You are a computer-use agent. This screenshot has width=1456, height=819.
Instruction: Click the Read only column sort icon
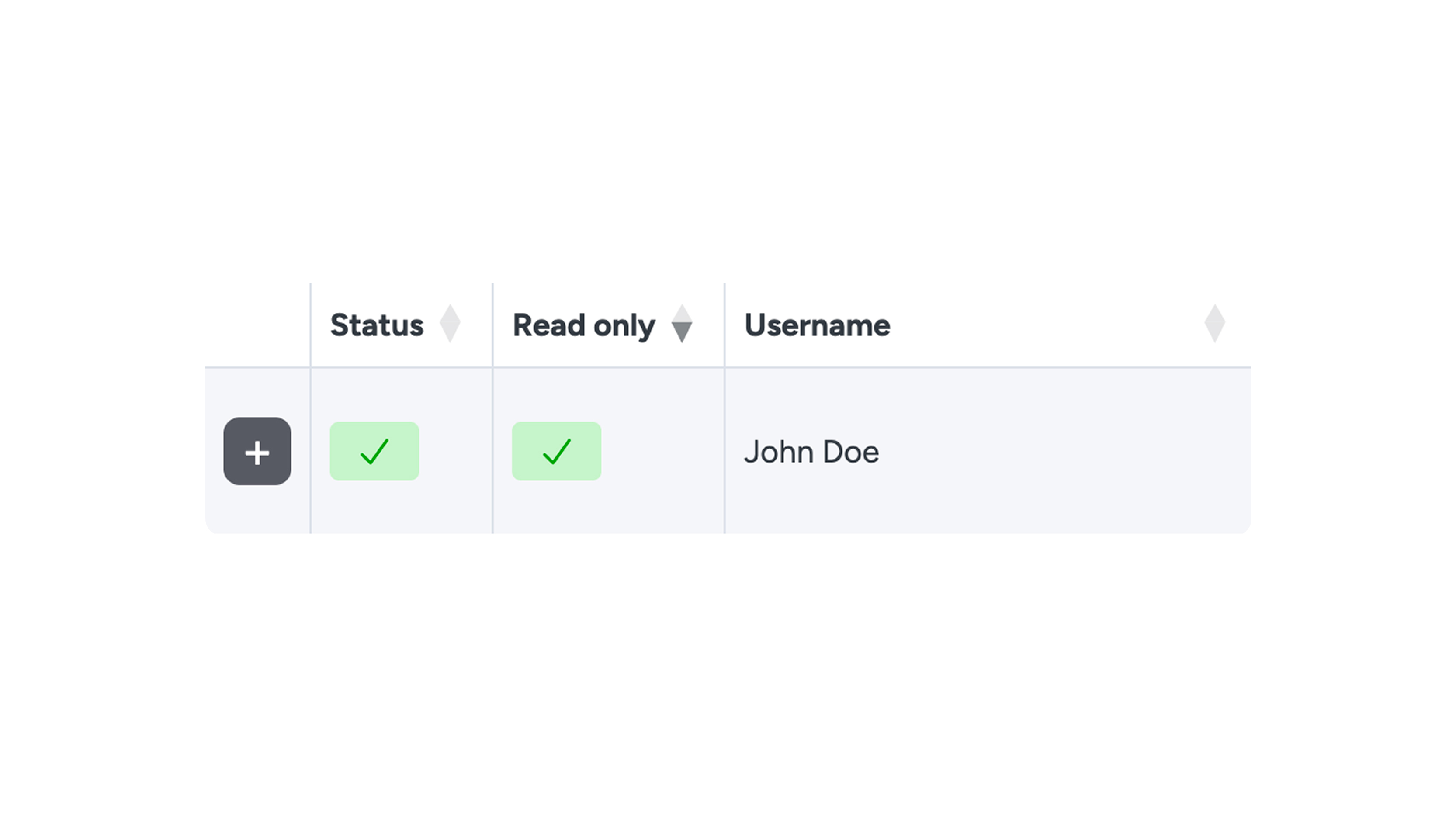click(x=682, y=324)
